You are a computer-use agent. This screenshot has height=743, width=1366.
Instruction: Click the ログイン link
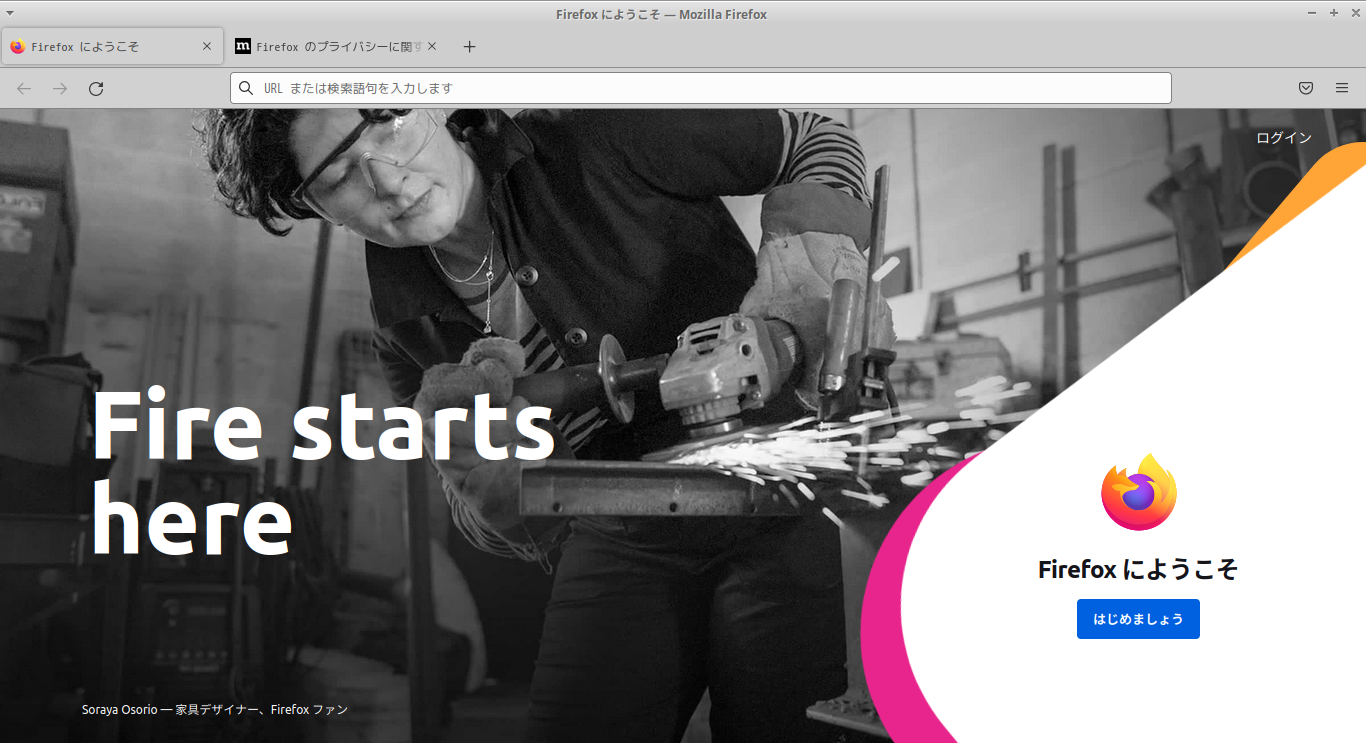[1284, 138]
